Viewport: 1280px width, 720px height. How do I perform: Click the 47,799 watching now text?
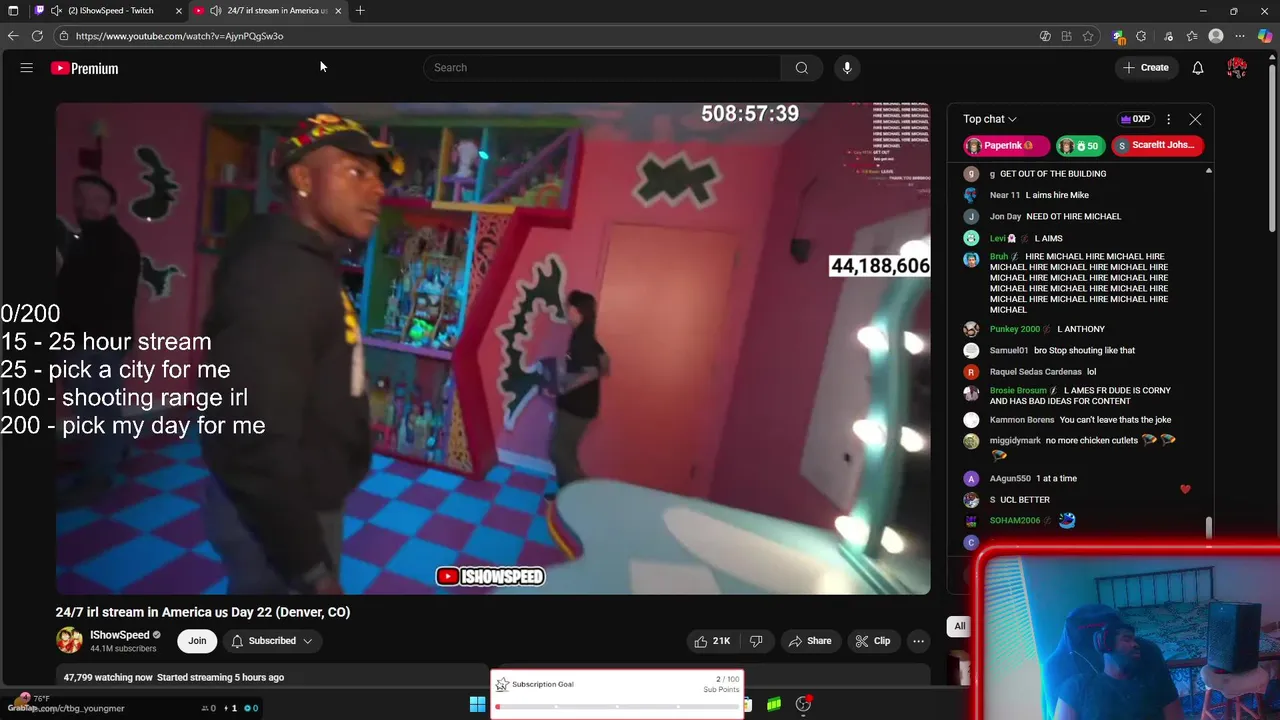108,677
